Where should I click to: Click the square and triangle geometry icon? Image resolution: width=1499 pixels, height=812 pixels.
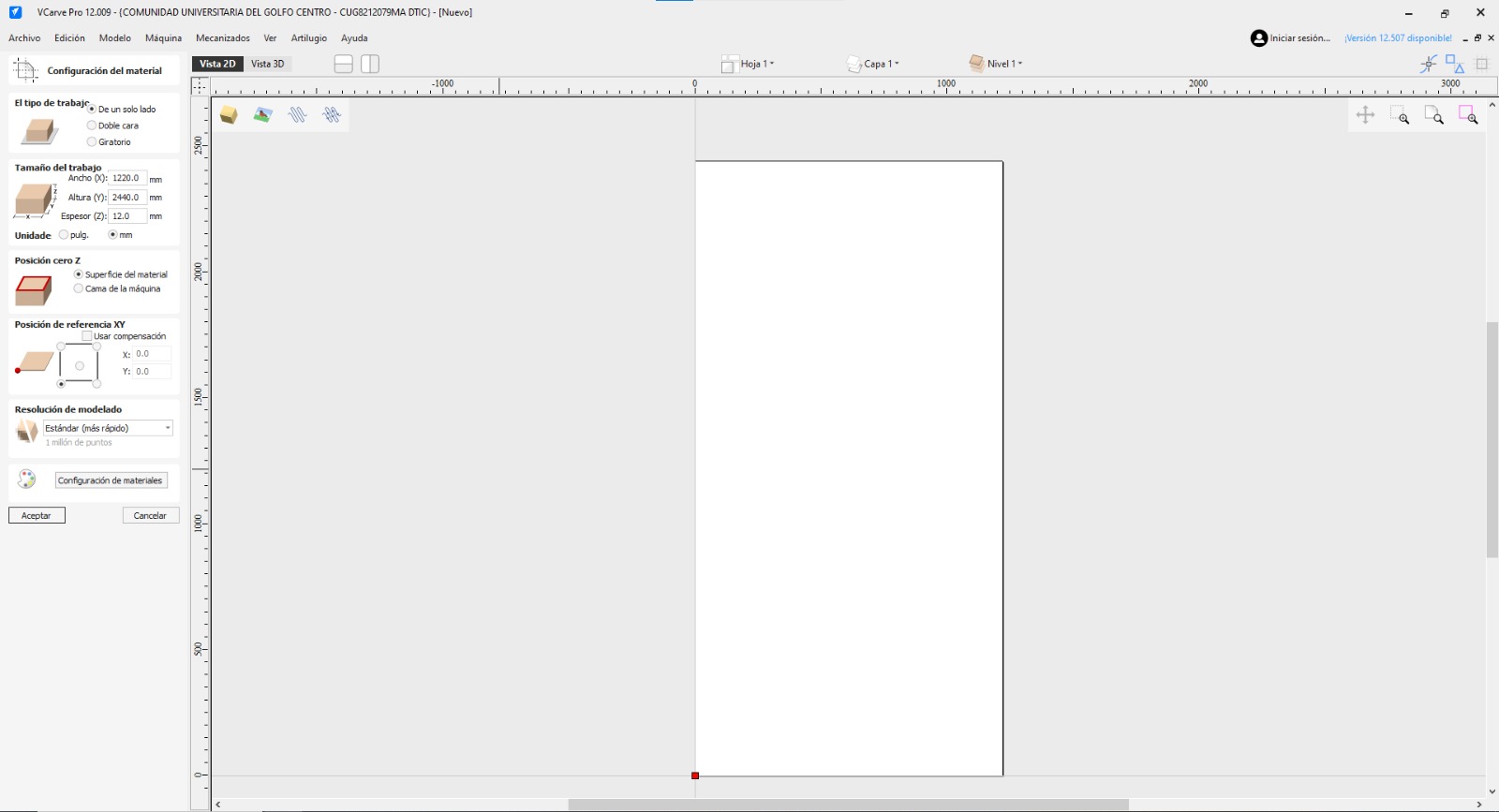tap(1455, 64)
